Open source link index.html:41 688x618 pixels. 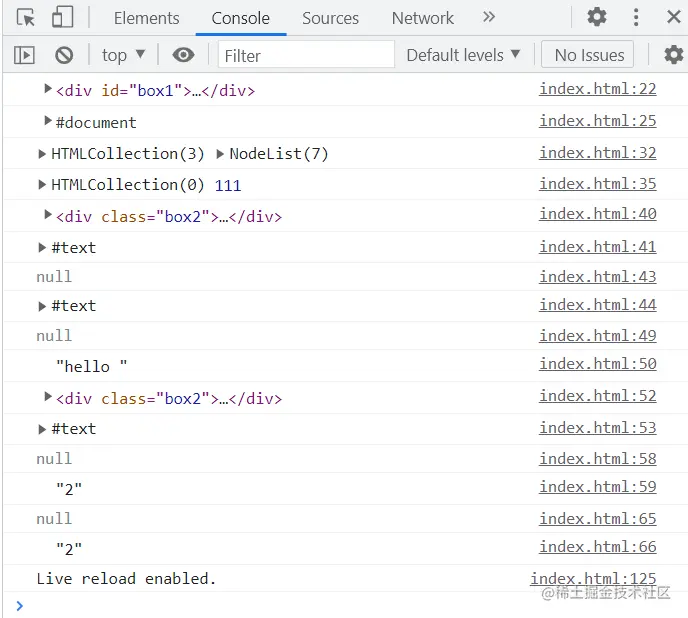pyautogui.click(x=598, y=247)
